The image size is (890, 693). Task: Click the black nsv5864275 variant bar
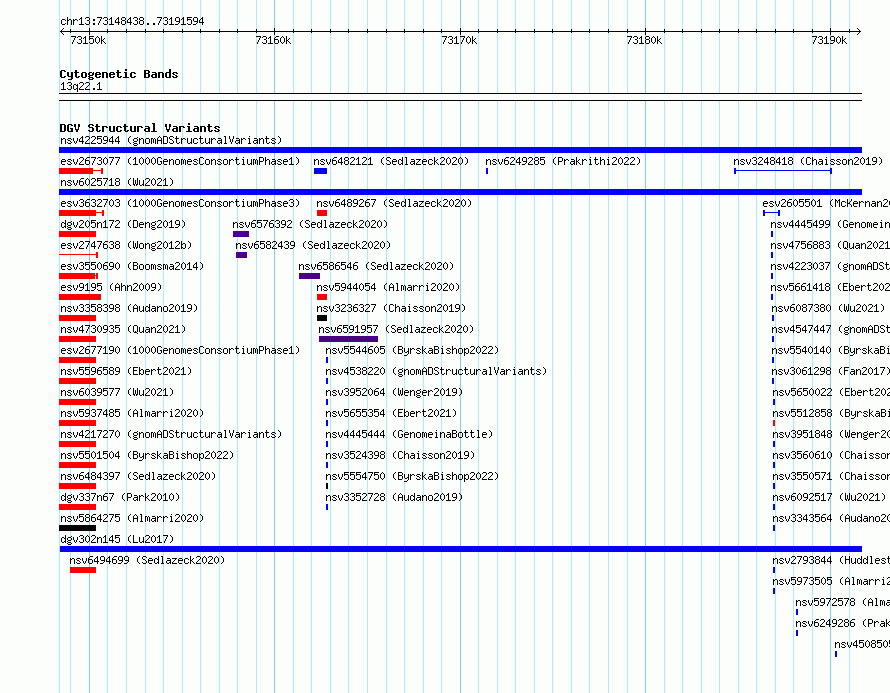(x=78, y=528)
